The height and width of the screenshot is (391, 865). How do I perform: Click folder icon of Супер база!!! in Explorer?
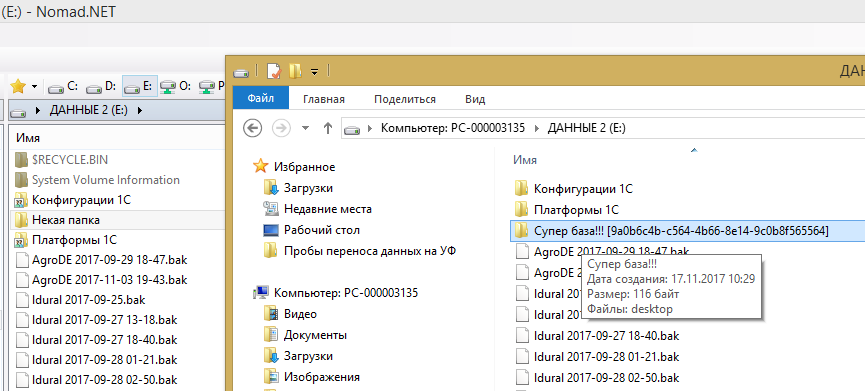coord(521,231)
